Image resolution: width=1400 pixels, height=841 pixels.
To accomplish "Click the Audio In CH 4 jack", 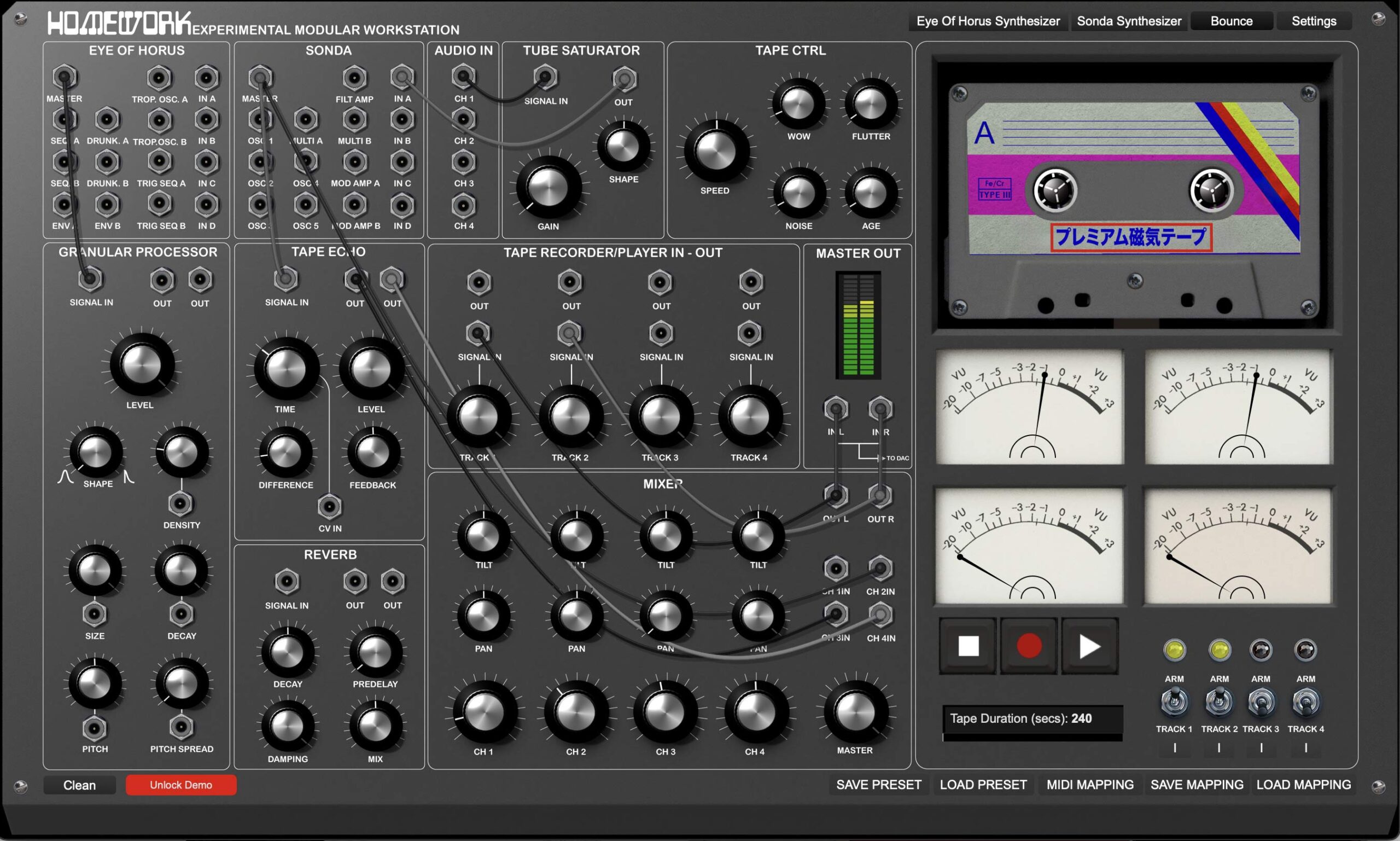I will point(463,205).
